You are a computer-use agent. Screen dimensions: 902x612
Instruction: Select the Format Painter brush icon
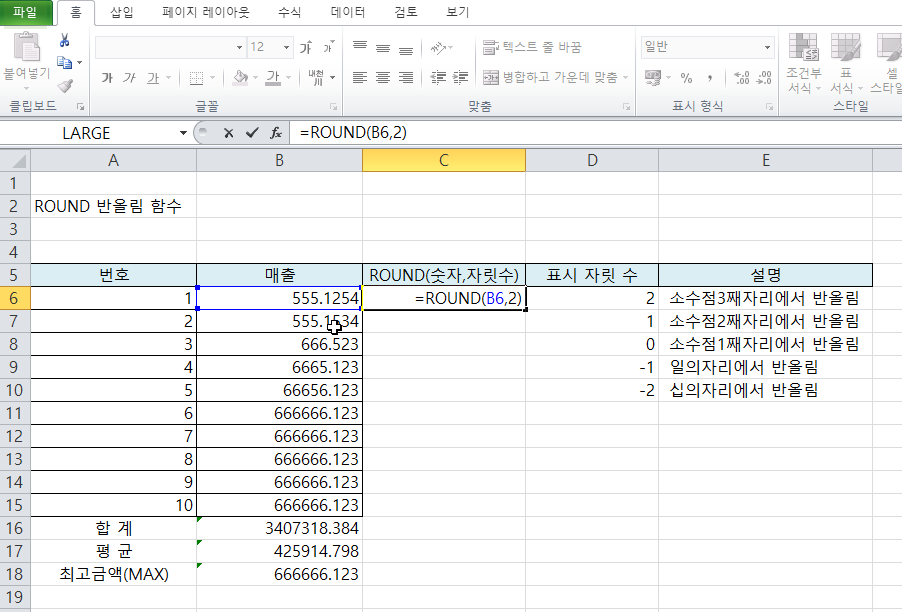pos(65,86)
